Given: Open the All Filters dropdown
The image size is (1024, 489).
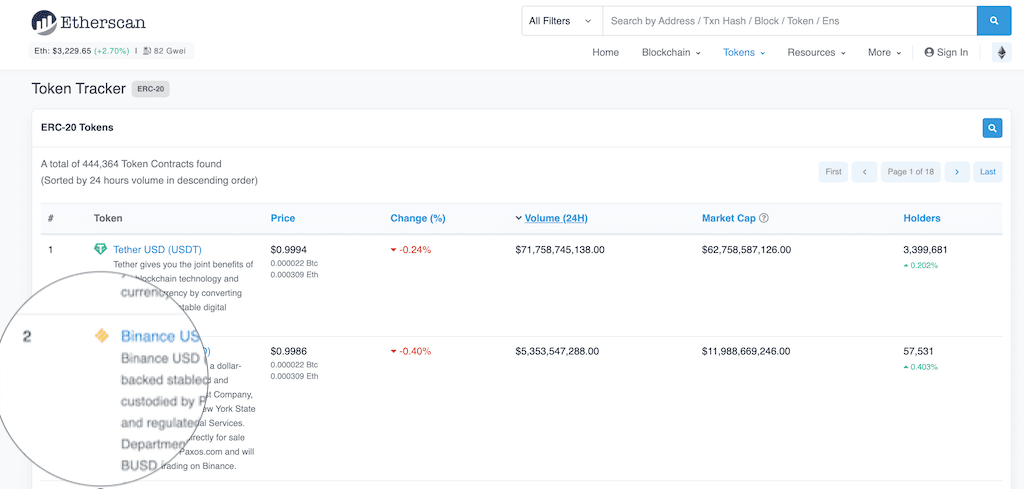Looking at the screenshot, I should (x=562, y=21).
